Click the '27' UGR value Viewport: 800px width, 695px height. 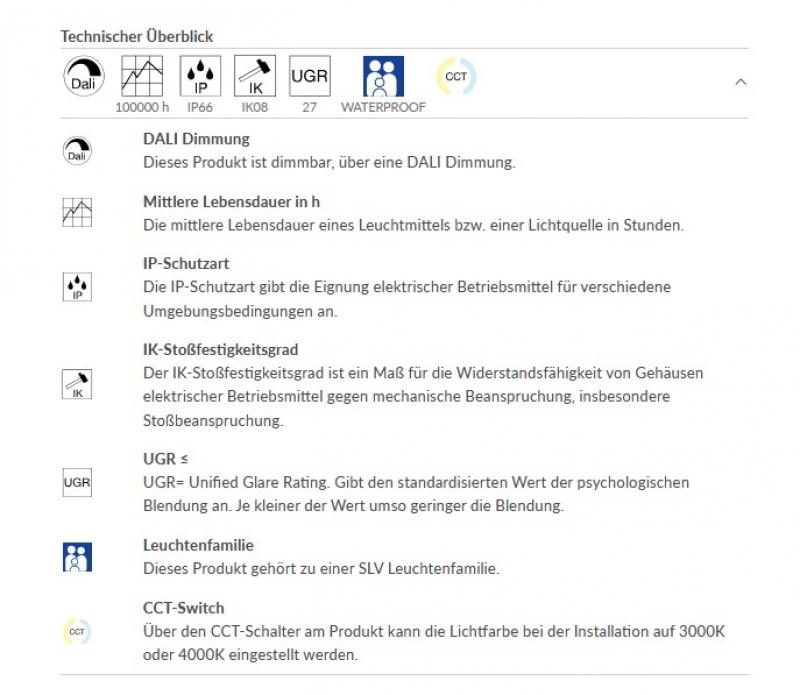tap(309, 107)
